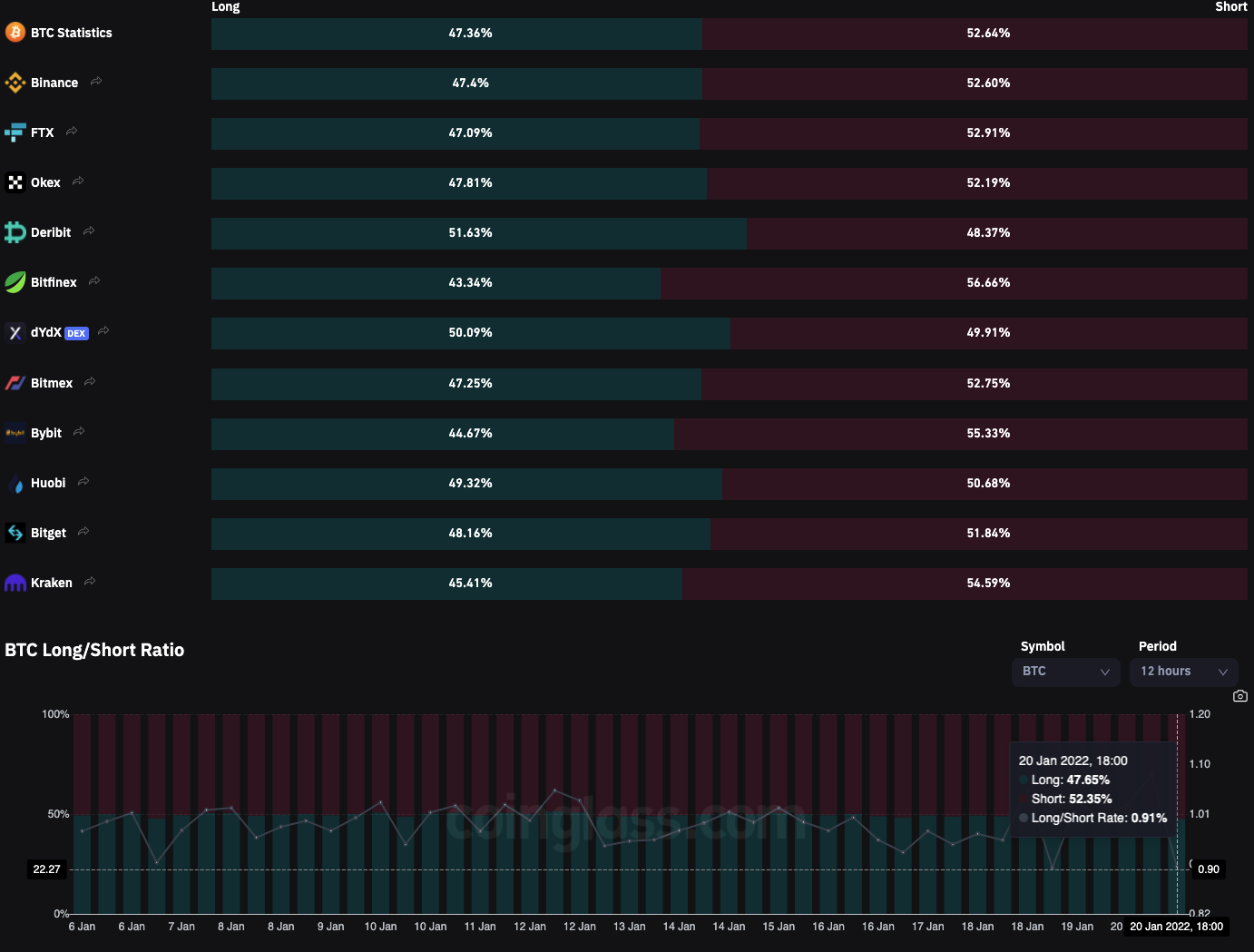The height and width of the screenshot is (952, 1254).
Task: Click the 13 Jan label on chart axis
Action: click(629, 927)
